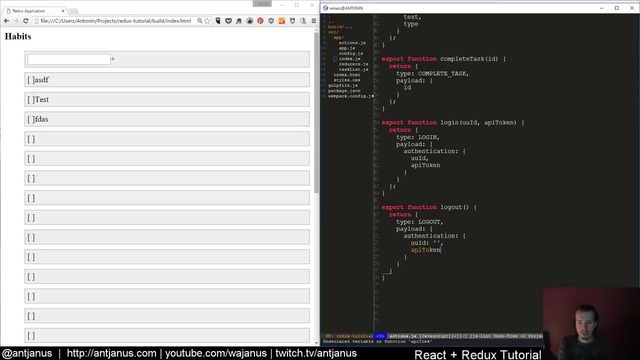Open package.json in the file tree
This screenshot has width=640, height=360.
point(344,91)
